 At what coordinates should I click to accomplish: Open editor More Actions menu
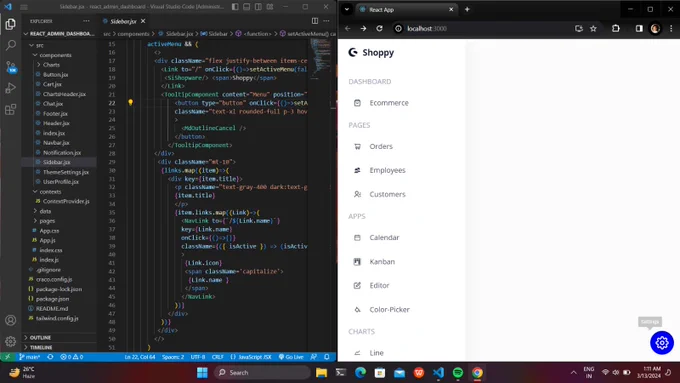tap(326, 21)
